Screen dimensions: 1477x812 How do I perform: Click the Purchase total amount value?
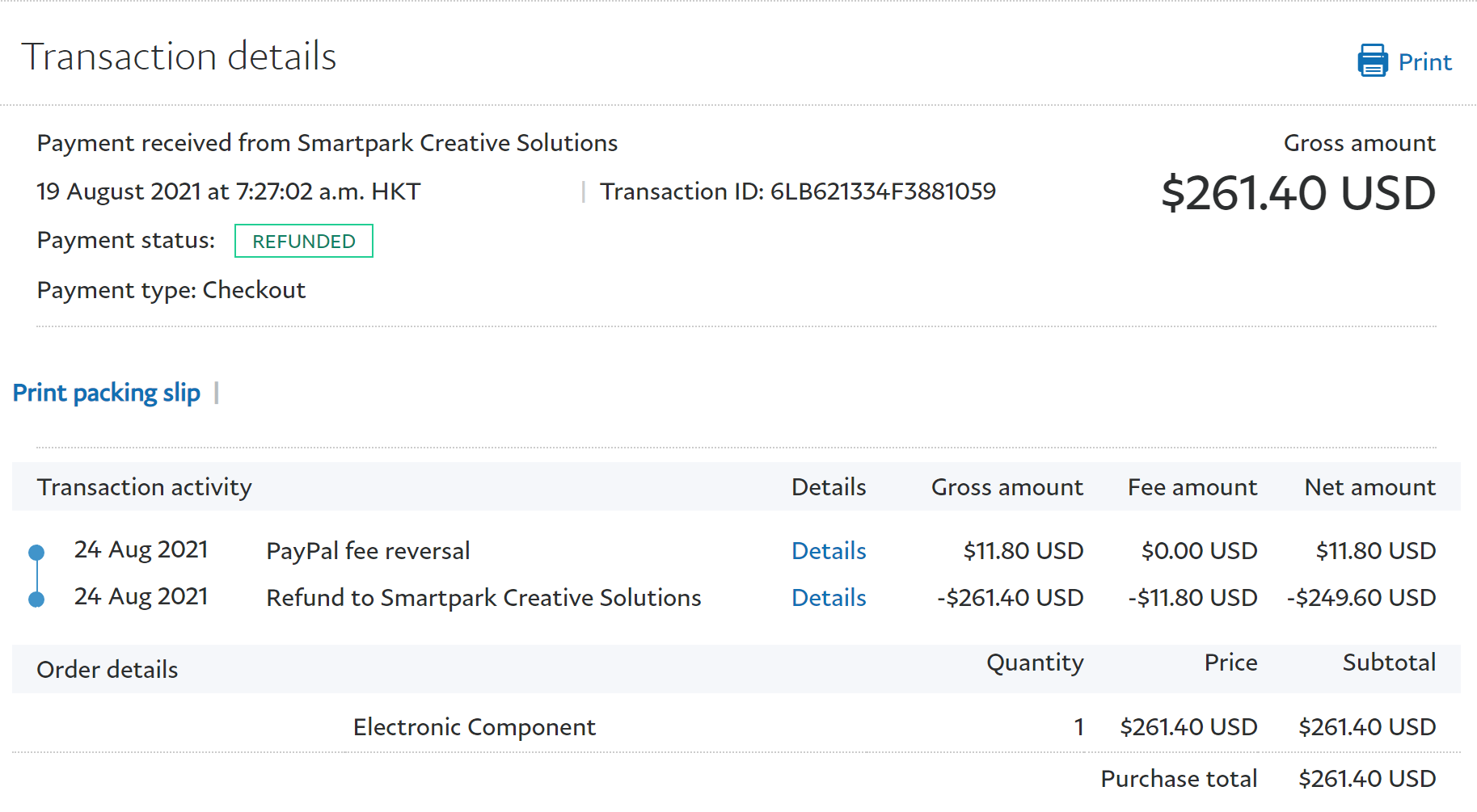pyautogui.click(x=1366, y=779)
